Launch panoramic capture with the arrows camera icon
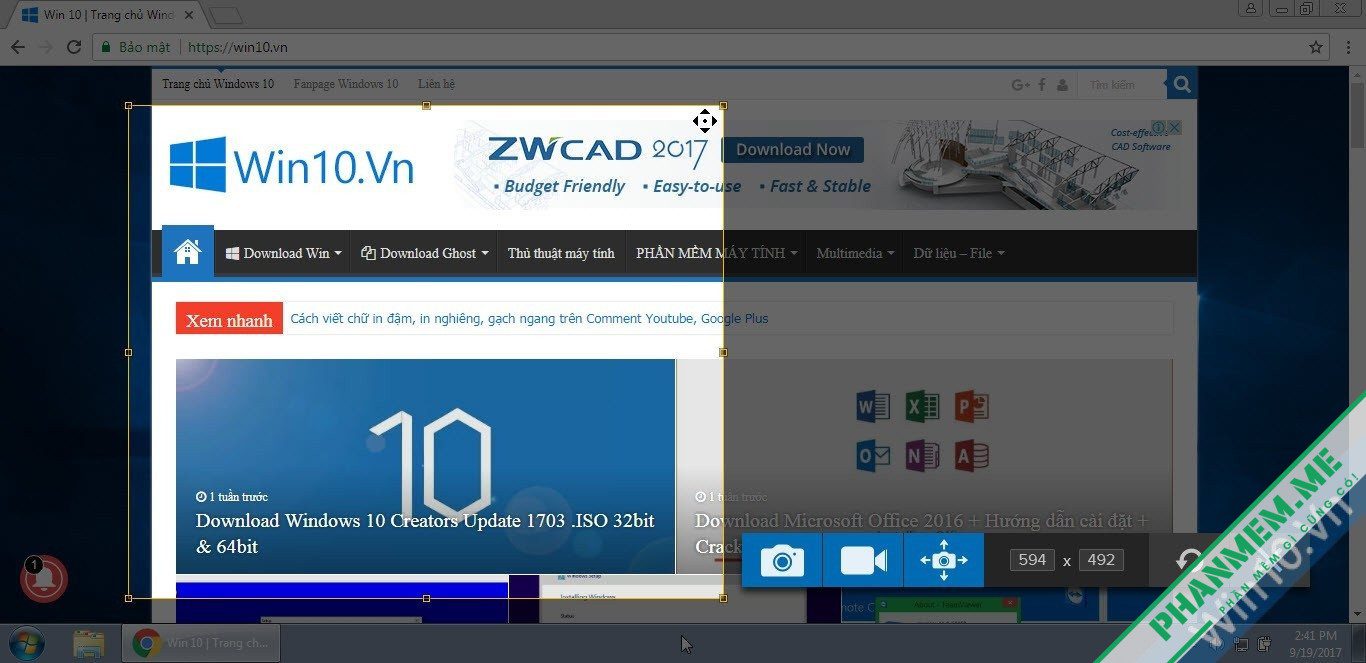The image size is (1366, 663). (944, 560)
